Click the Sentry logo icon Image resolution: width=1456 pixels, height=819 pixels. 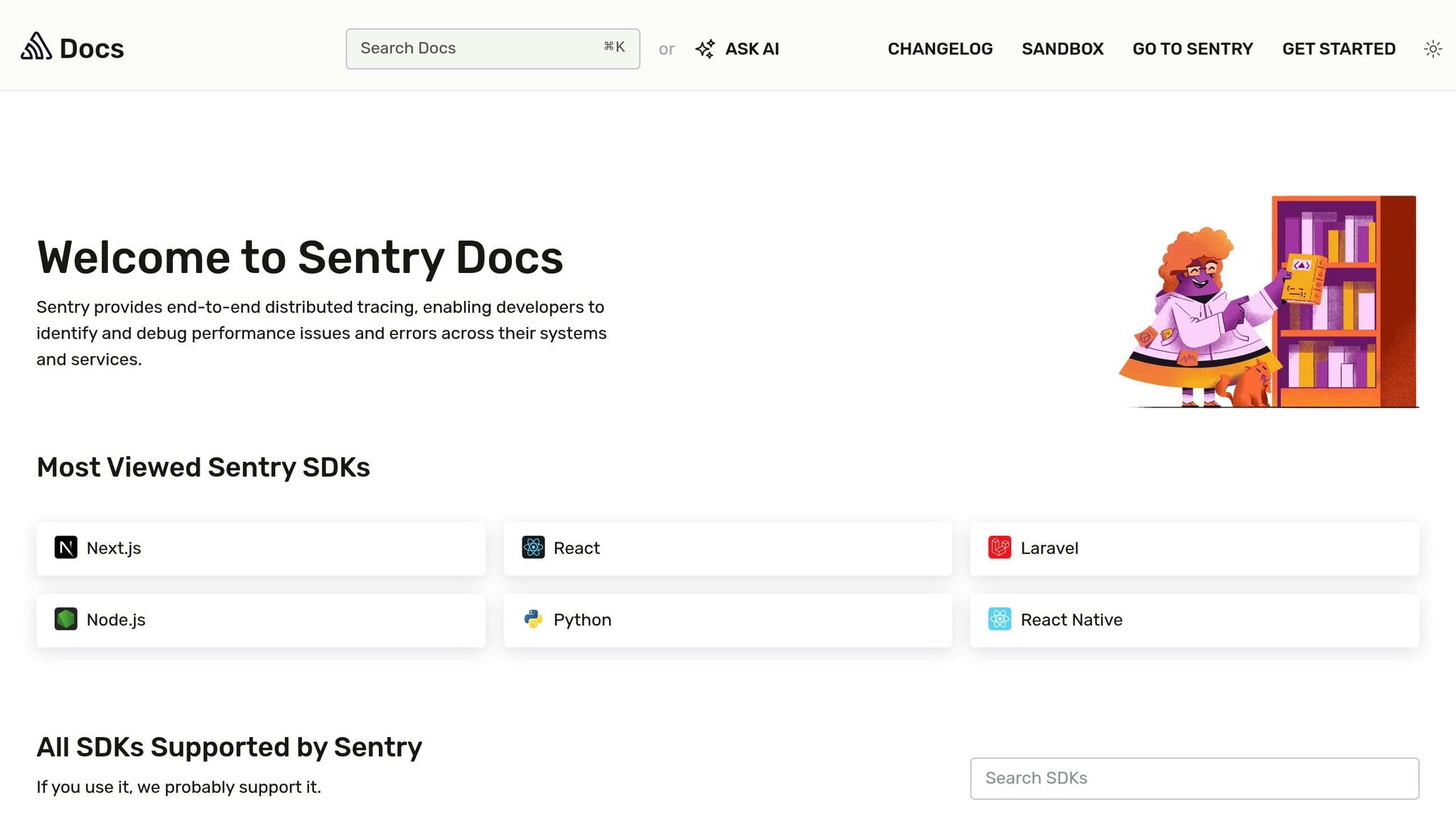point(36,47)
